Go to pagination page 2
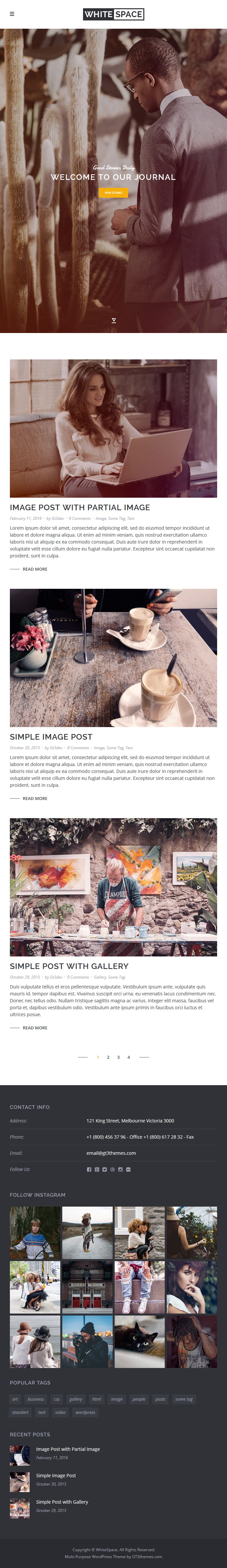 point(108,1057)
